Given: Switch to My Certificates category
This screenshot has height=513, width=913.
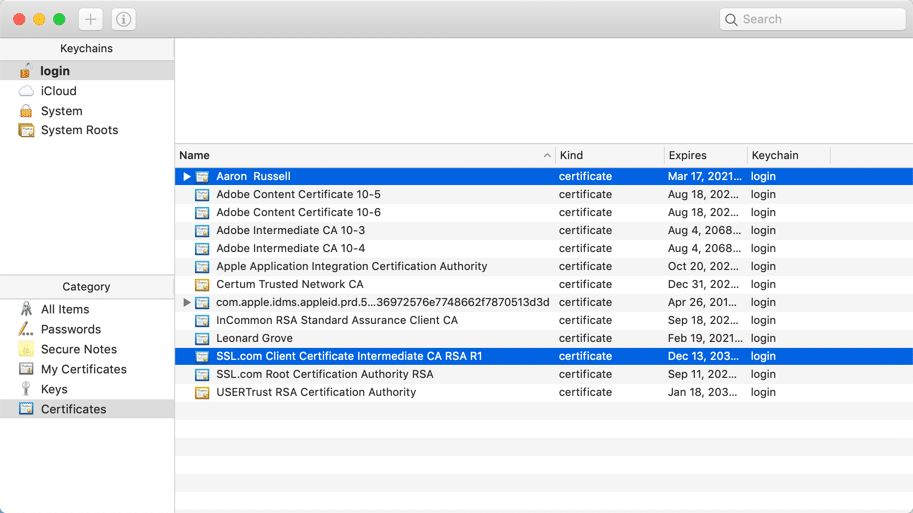Looking at the screenshot, I should click(x=83, y=369).
